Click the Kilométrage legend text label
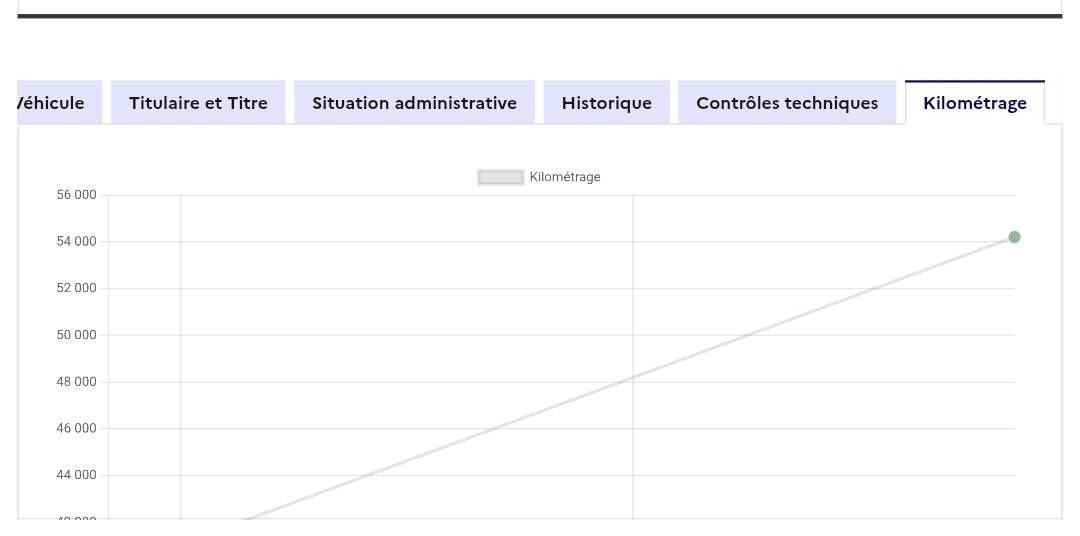1080x536 pixels. (565, 177)
